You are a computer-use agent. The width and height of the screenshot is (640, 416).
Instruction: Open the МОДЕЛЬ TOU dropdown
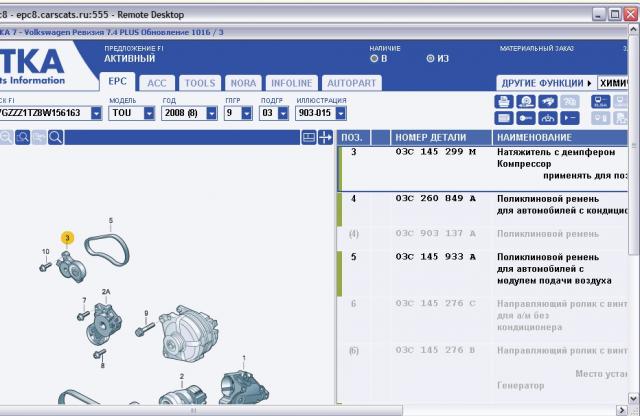click(149, 113)
